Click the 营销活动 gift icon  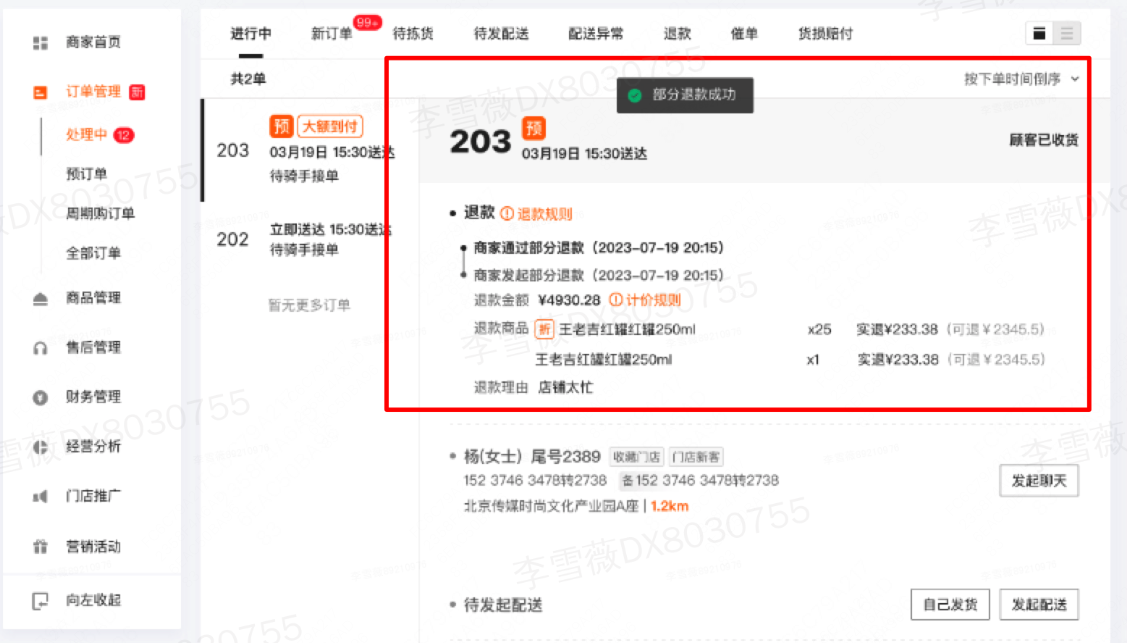40,547
